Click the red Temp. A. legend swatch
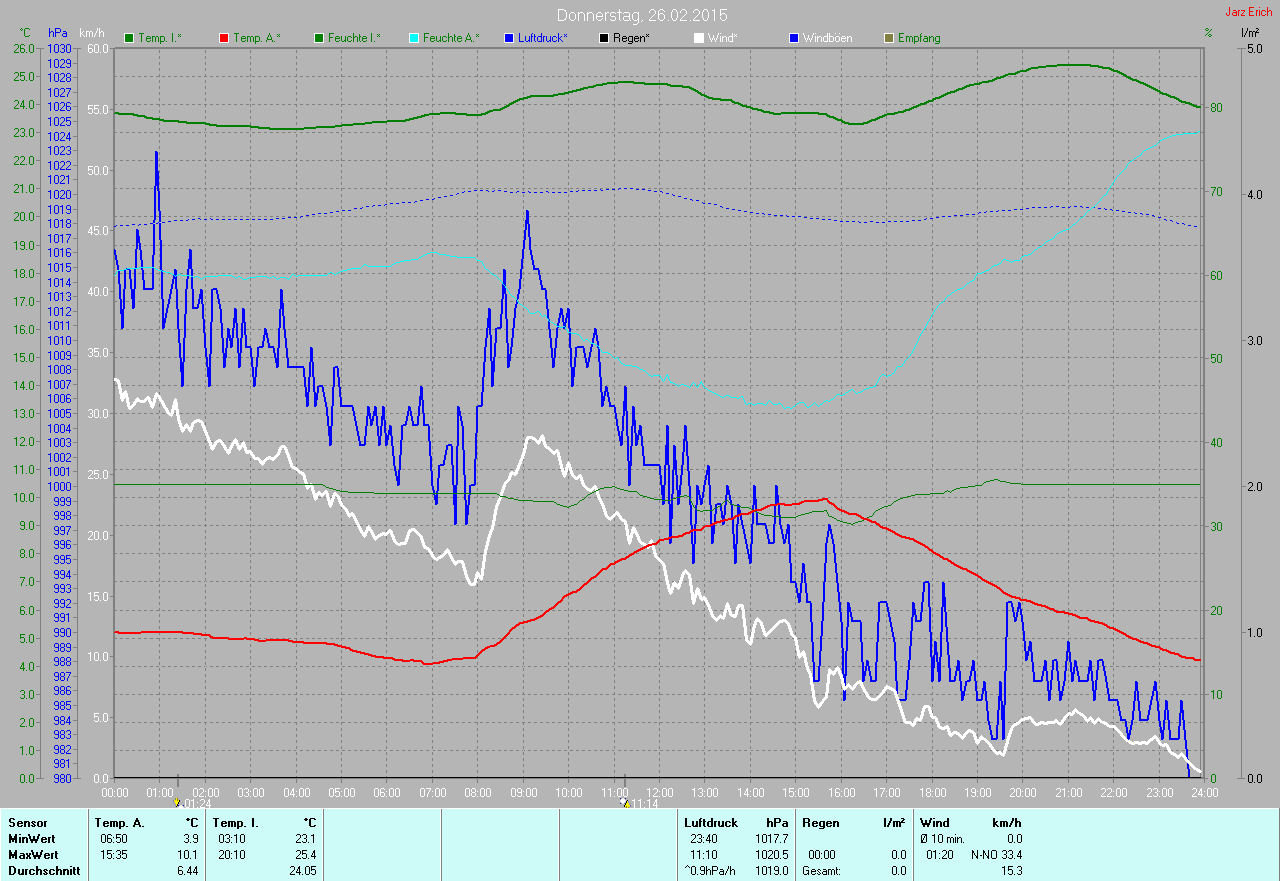This screenshot has width=1280, height=881. point(223,38)
